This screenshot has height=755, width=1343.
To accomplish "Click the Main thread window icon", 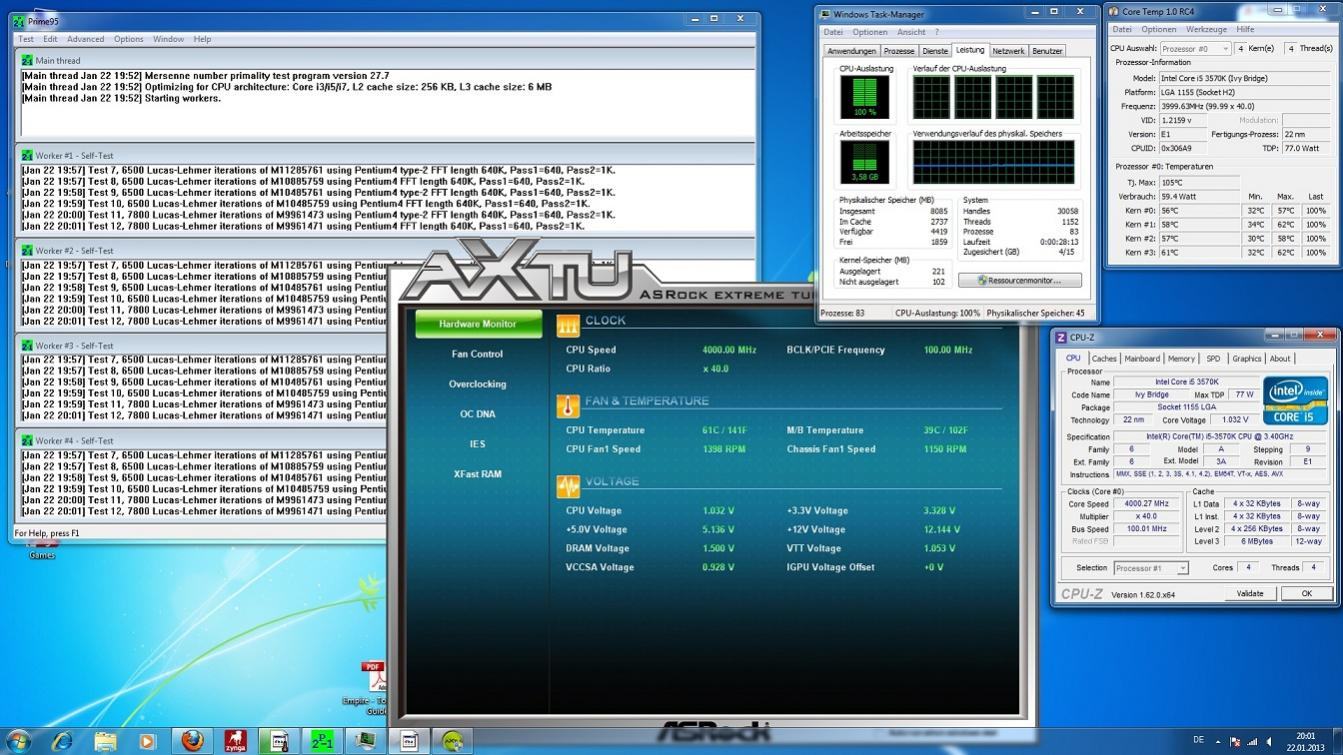I will point(27,60).
